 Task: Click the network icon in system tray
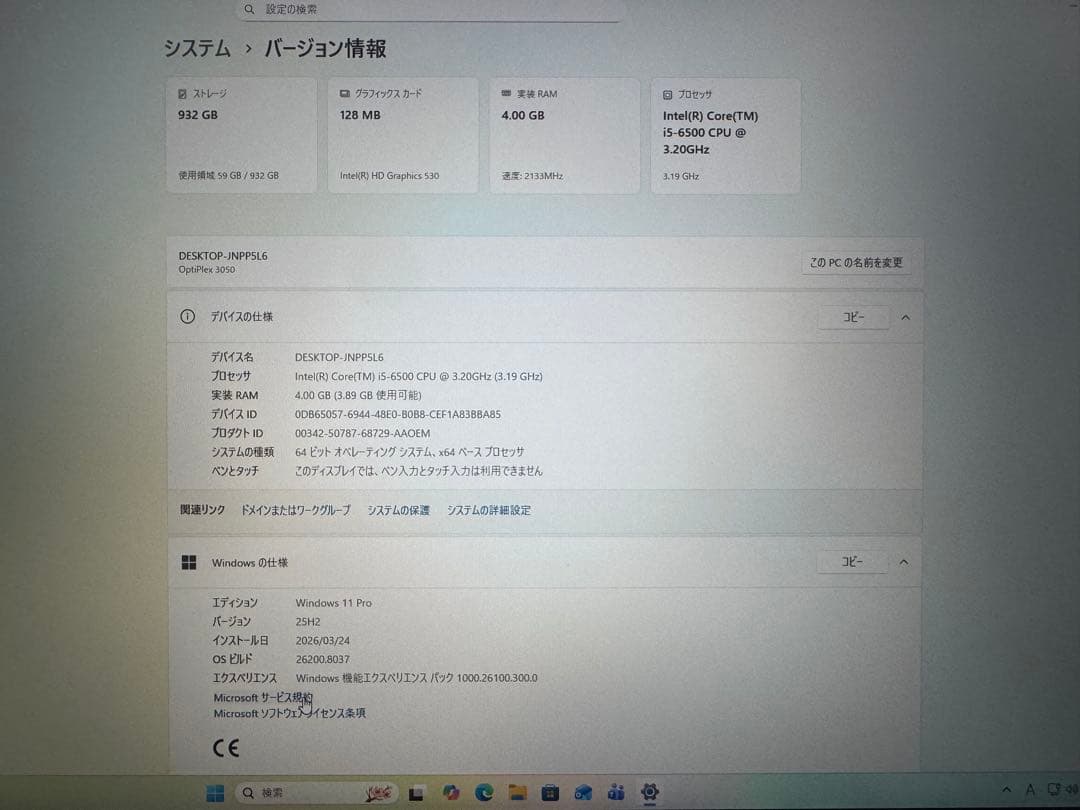[x=1054, y=789]
